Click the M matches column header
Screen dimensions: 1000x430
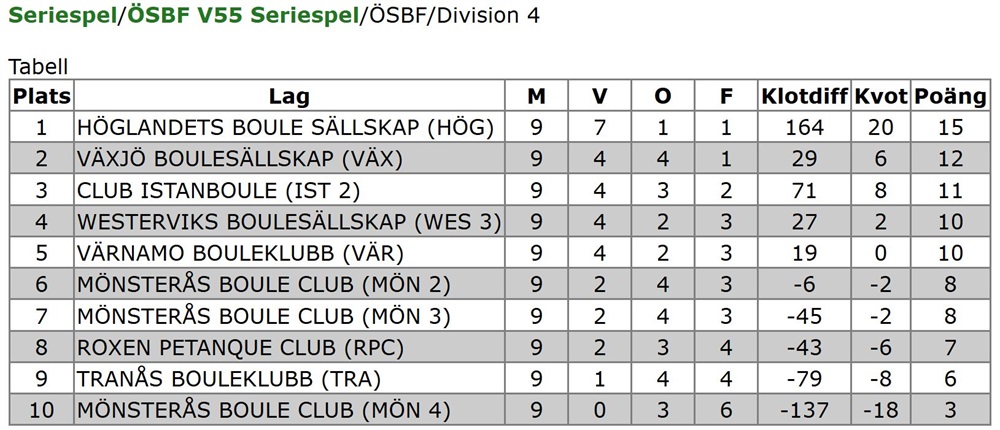coord(537,96)
